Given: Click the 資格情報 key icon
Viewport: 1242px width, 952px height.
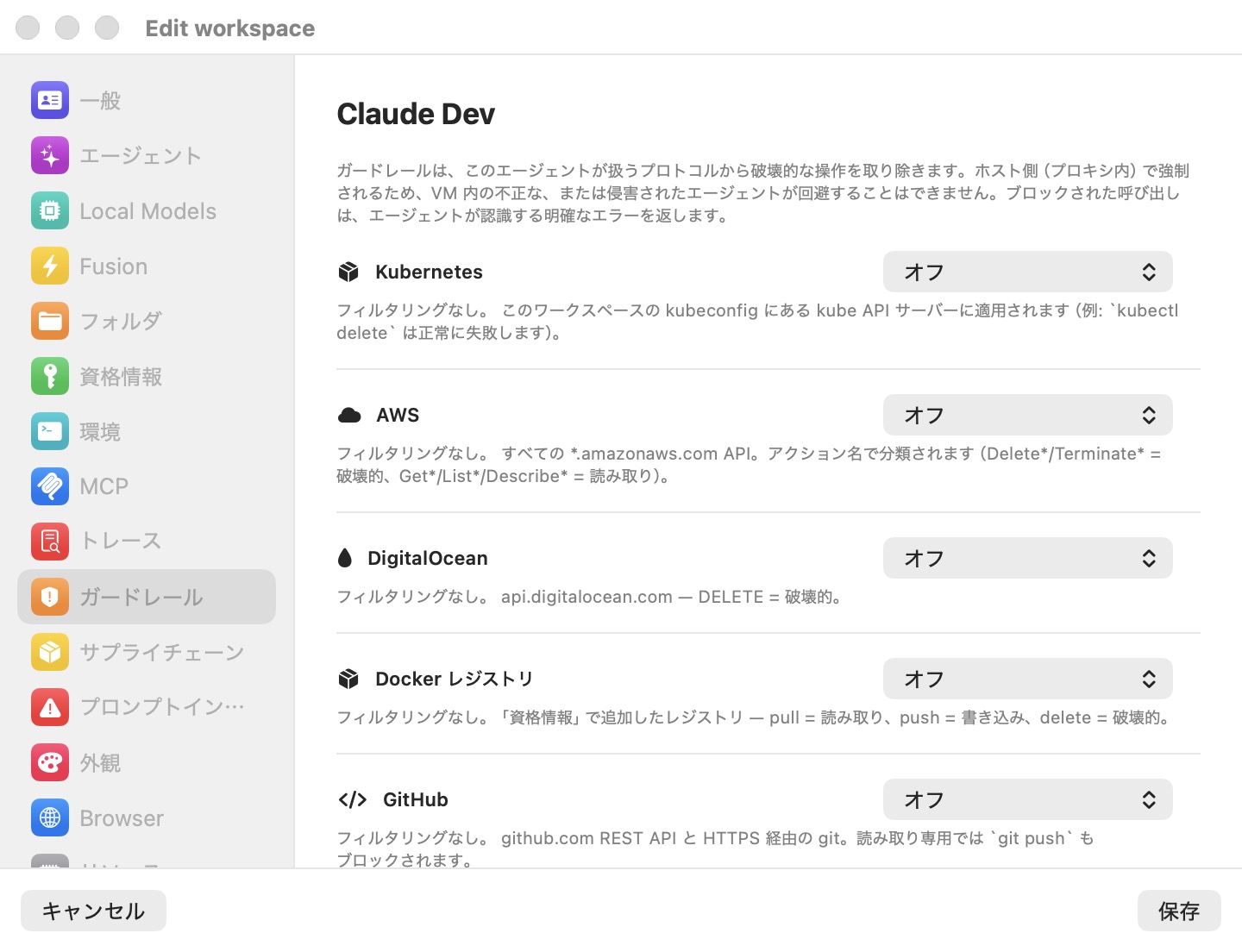Looking at the screenshot, I should (x=50, y=376).
